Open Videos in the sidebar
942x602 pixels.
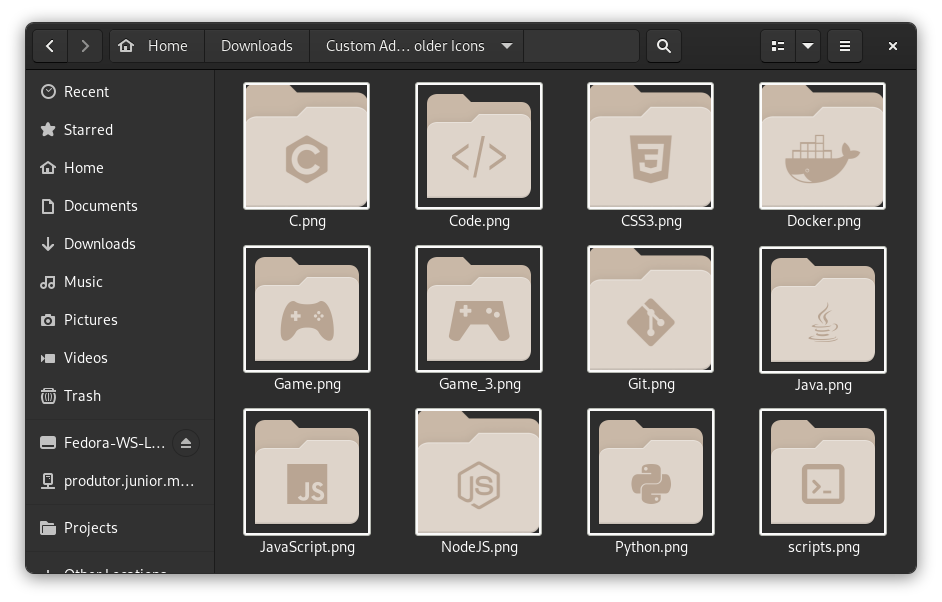click(x=120, y=357)
